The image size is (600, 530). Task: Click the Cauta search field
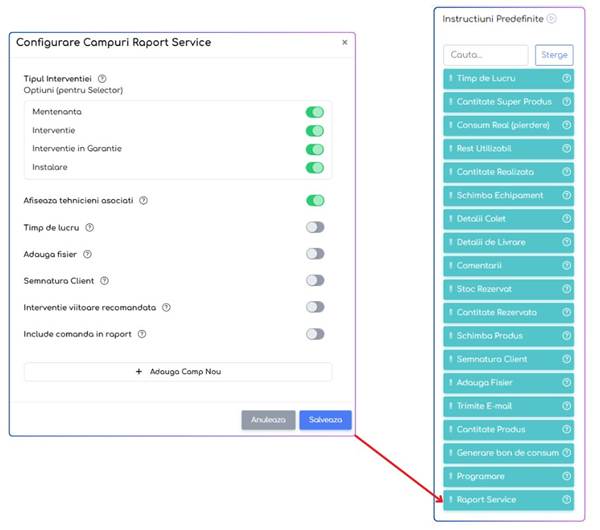(x=486, y=55)
